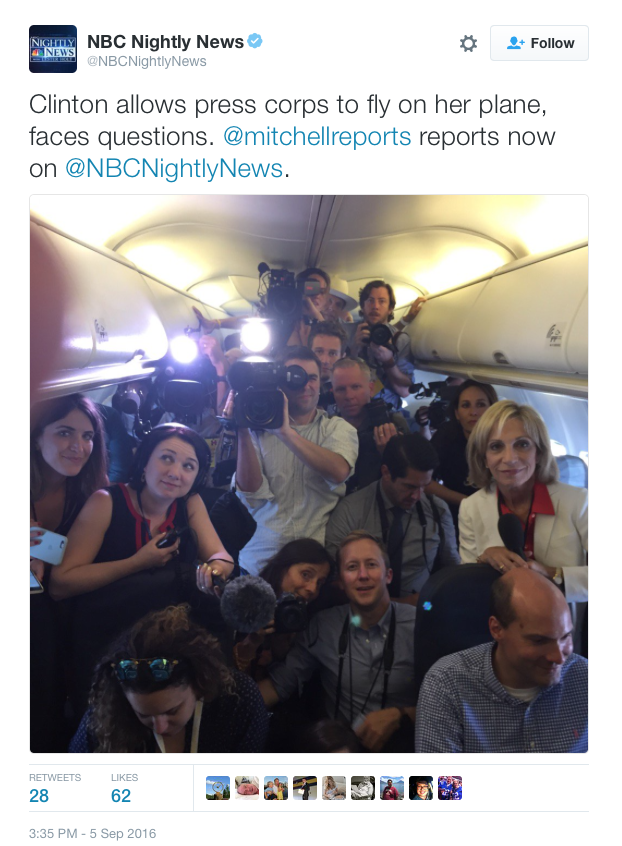The width and height of the screenshot is (622, 846).
Task: Enlarge the press corps airplane photo
Action: (309, 474)
